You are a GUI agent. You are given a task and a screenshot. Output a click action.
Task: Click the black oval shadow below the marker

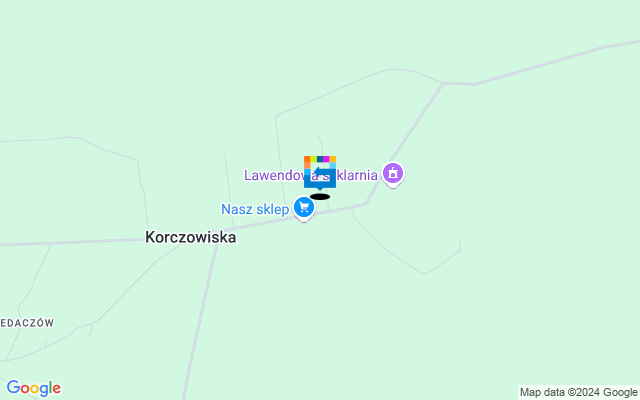tap(320, 197)
